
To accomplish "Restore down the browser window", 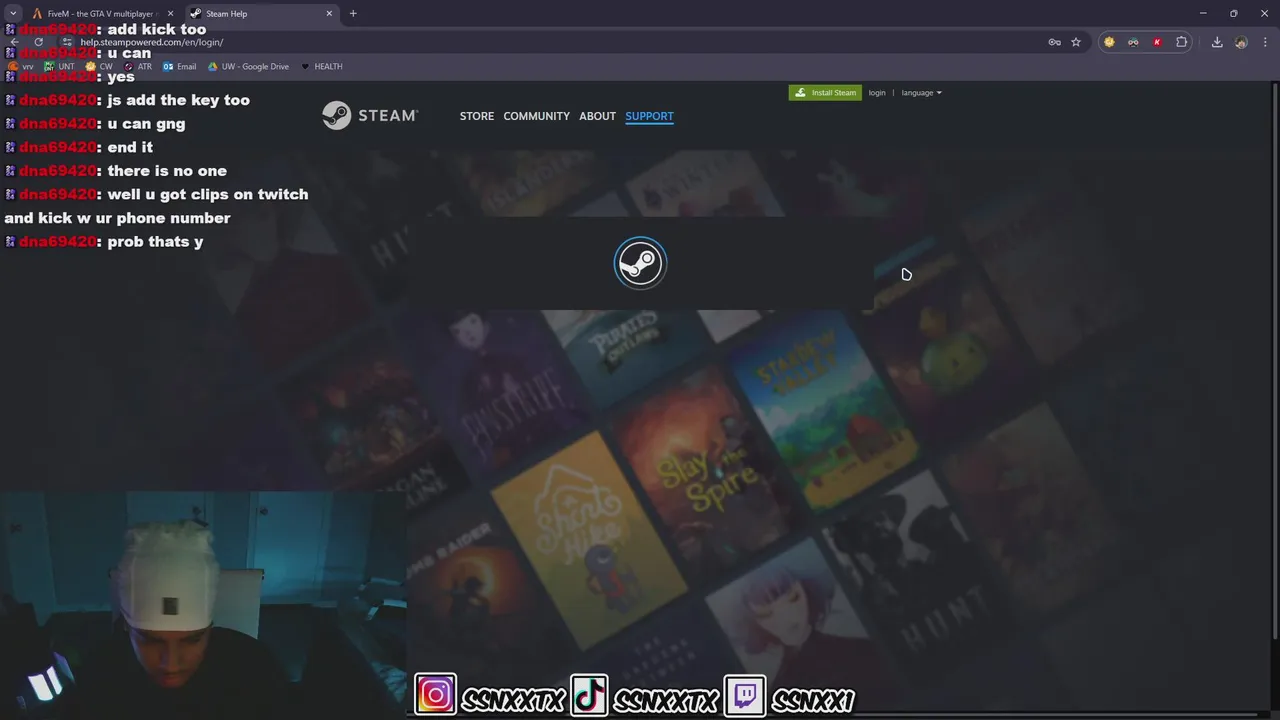I will [1233, 13].
